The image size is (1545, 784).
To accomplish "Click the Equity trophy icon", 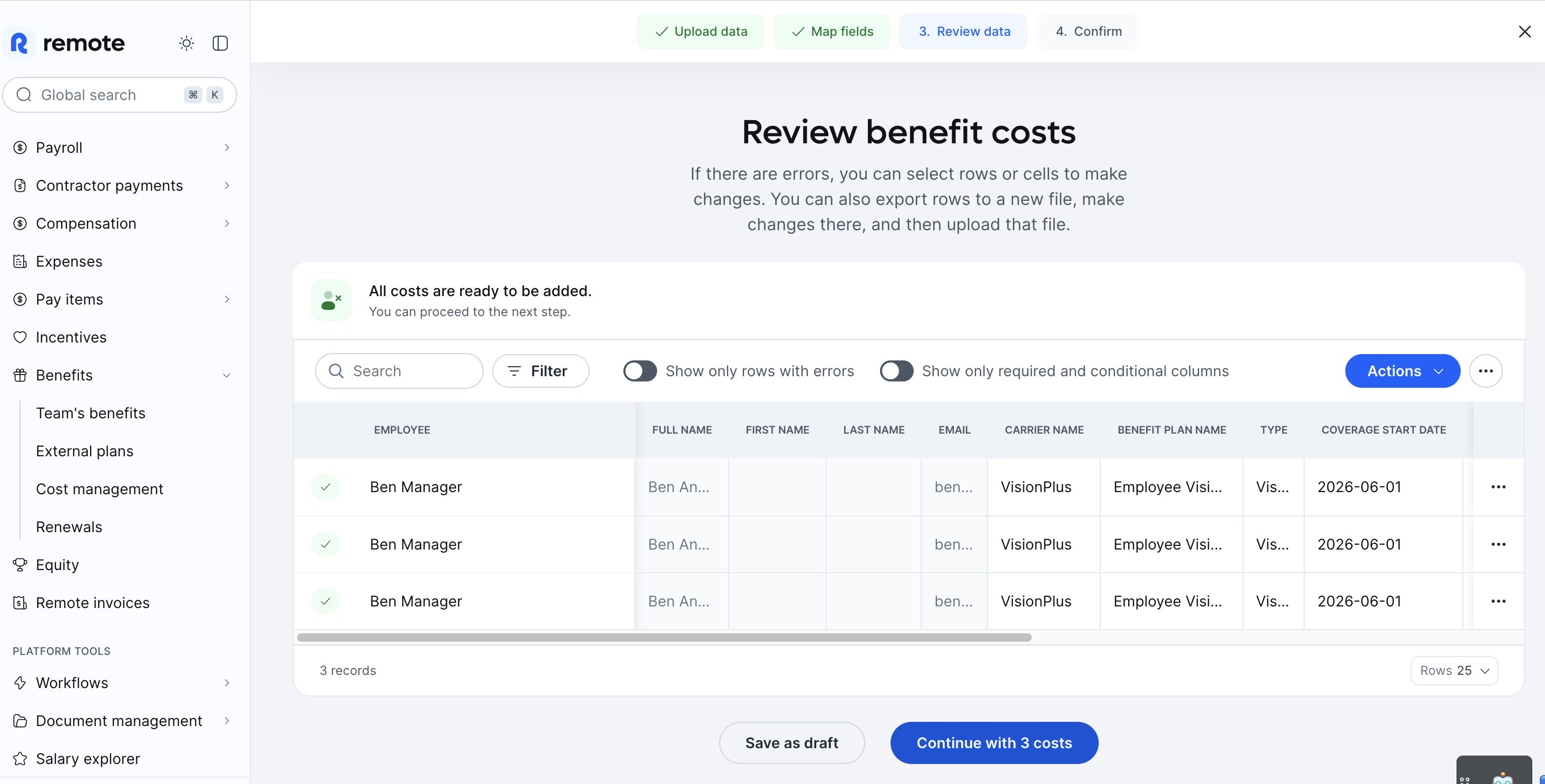I will (x=21, y=564).
